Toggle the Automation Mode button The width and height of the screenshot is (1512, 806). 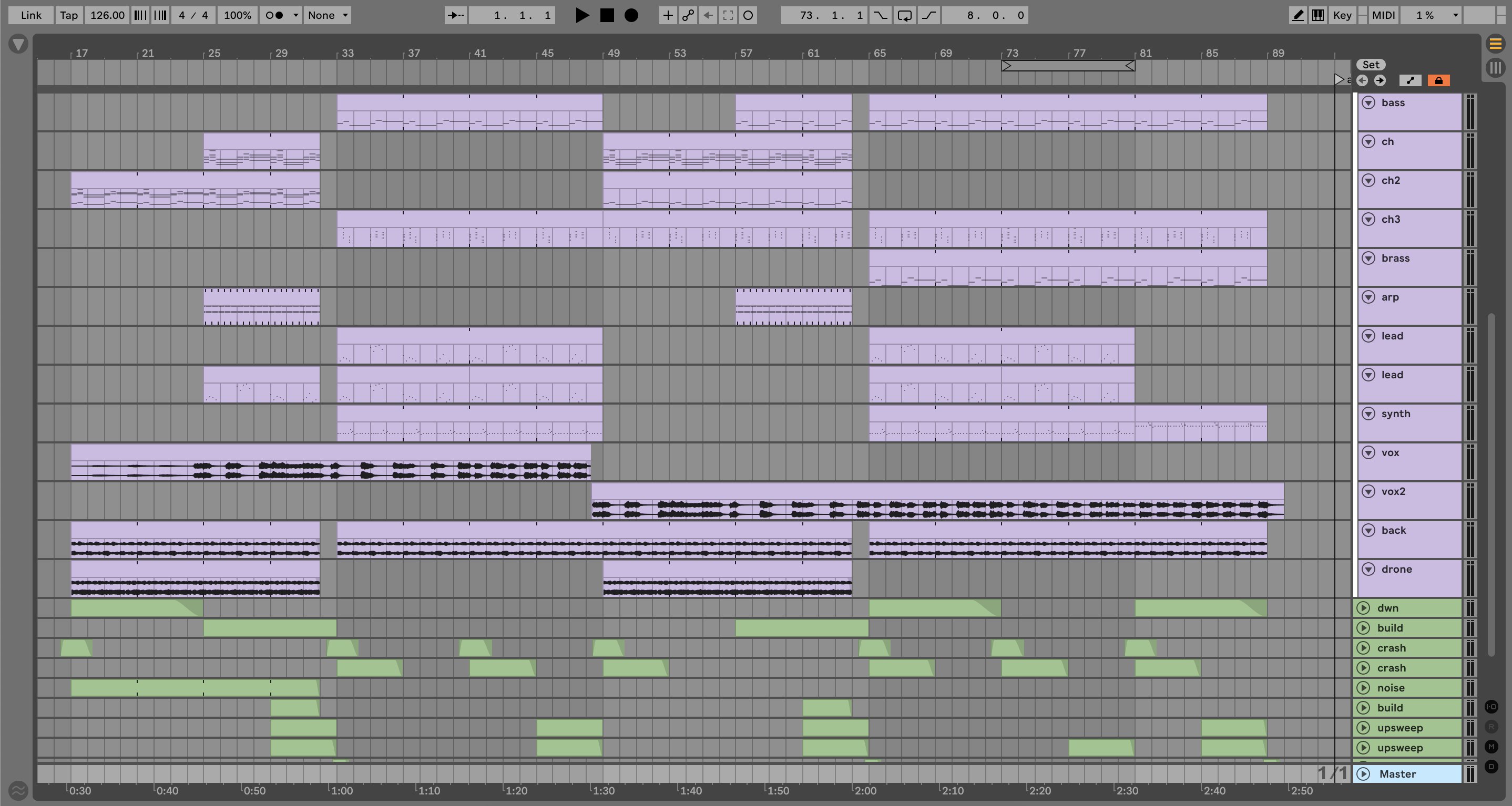[1411, 80]
